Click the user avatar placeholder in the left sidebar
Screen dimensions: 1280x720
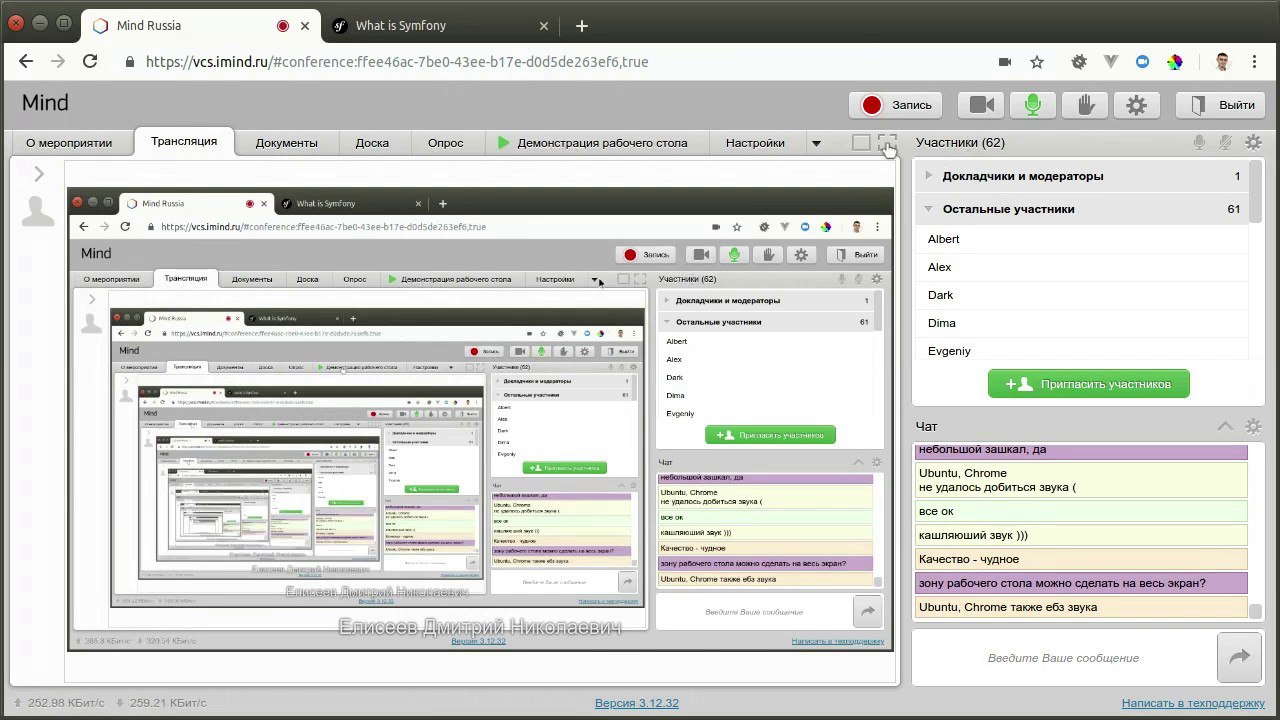point(38,212)
